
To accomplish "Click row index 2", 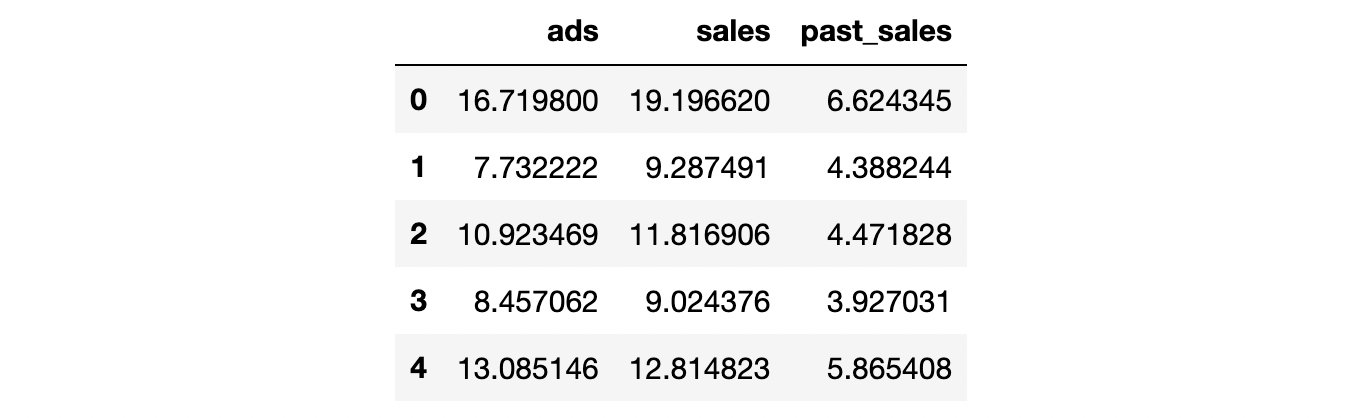I will pyautogui.click(x=418, y=234).
